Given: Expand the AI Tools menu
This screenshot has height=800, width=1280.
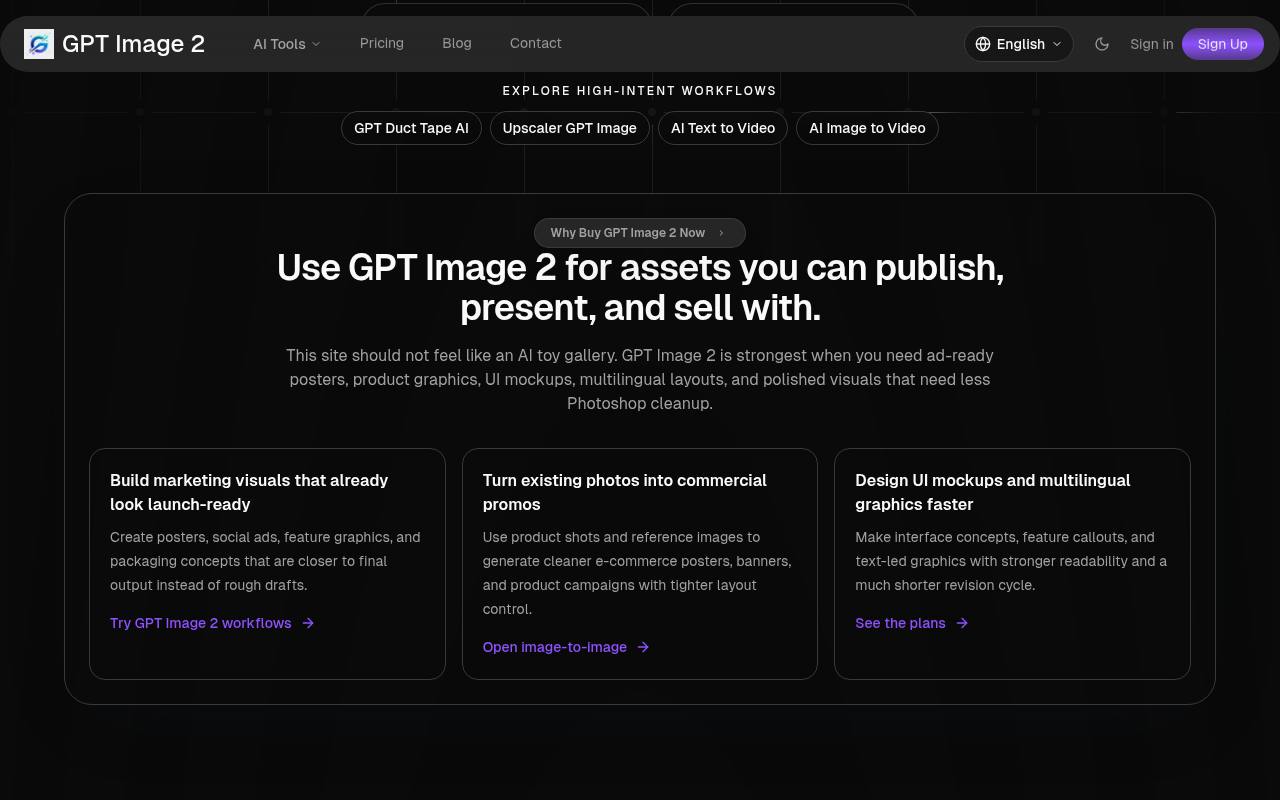Looking at the screenshot, I should tap(287, 44).
